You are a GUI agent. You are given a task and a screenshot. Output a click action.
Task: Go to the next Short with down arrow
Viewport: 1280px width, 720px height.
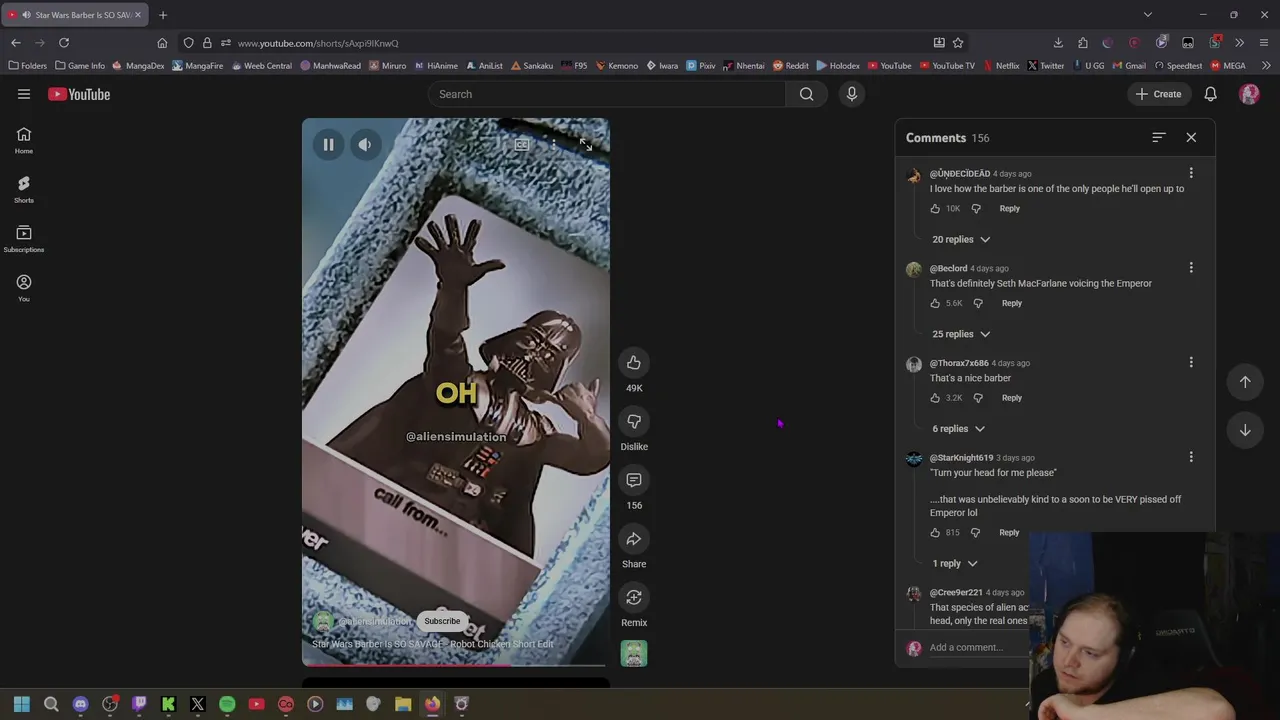click(1245, 430)
